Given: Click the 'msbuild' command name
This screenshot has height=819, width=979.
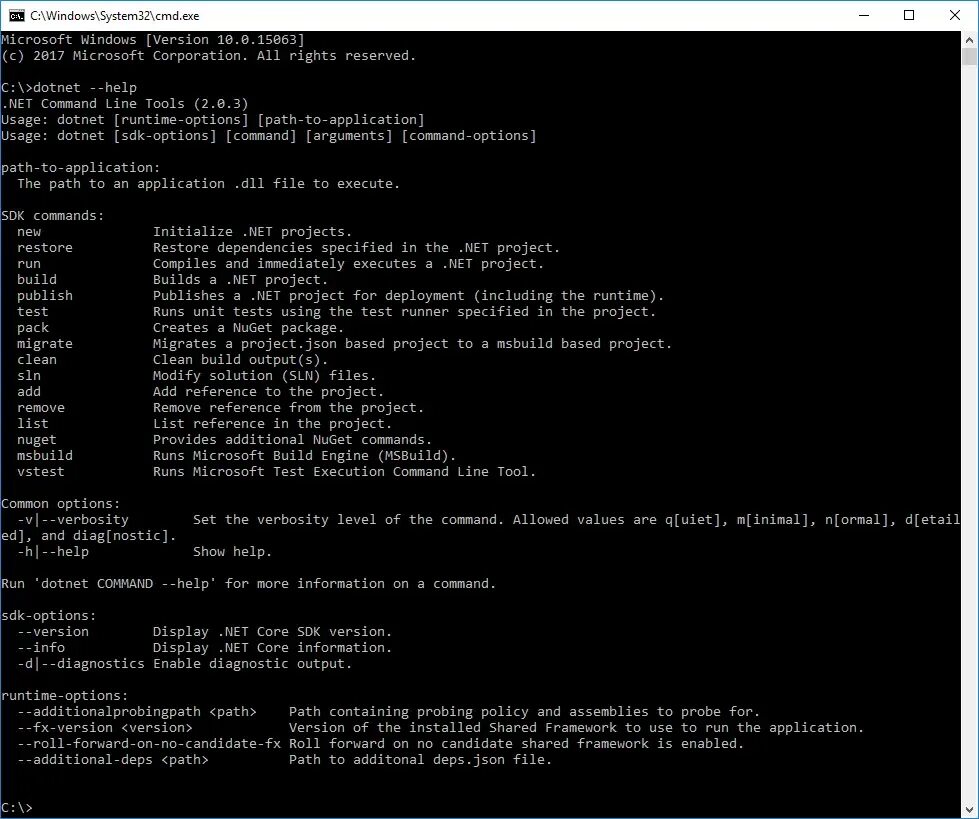Looking at the screenshot, I should point(45,456).
